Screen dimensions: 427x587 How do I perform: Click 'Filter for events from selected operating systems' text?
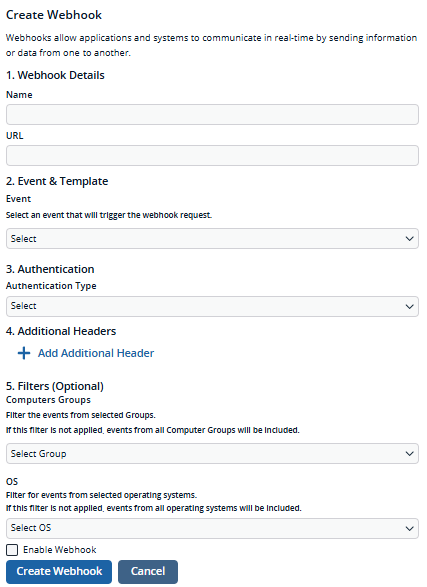tap(101, 495)
